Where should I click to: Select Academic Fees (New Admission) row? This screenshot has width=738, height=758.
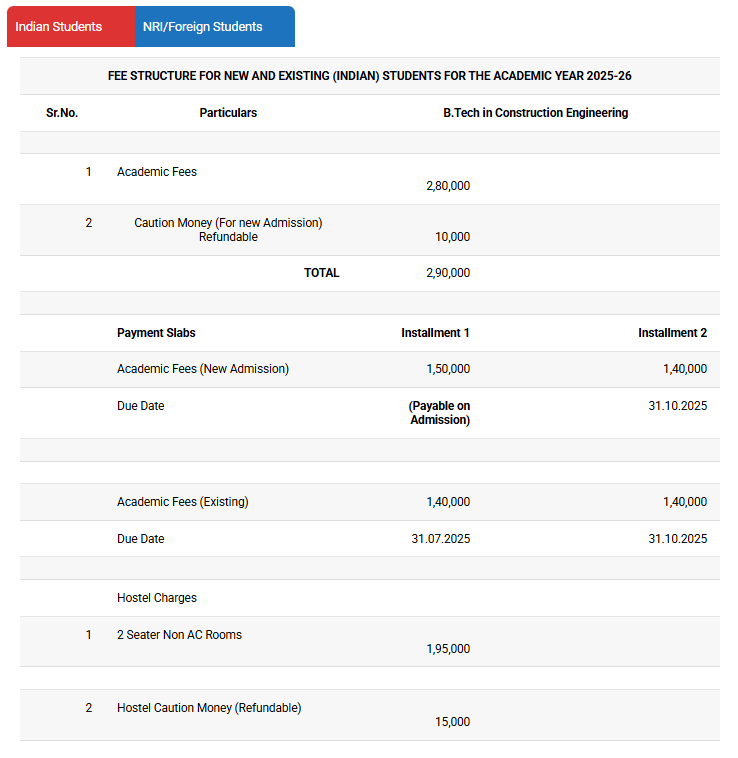203,369
